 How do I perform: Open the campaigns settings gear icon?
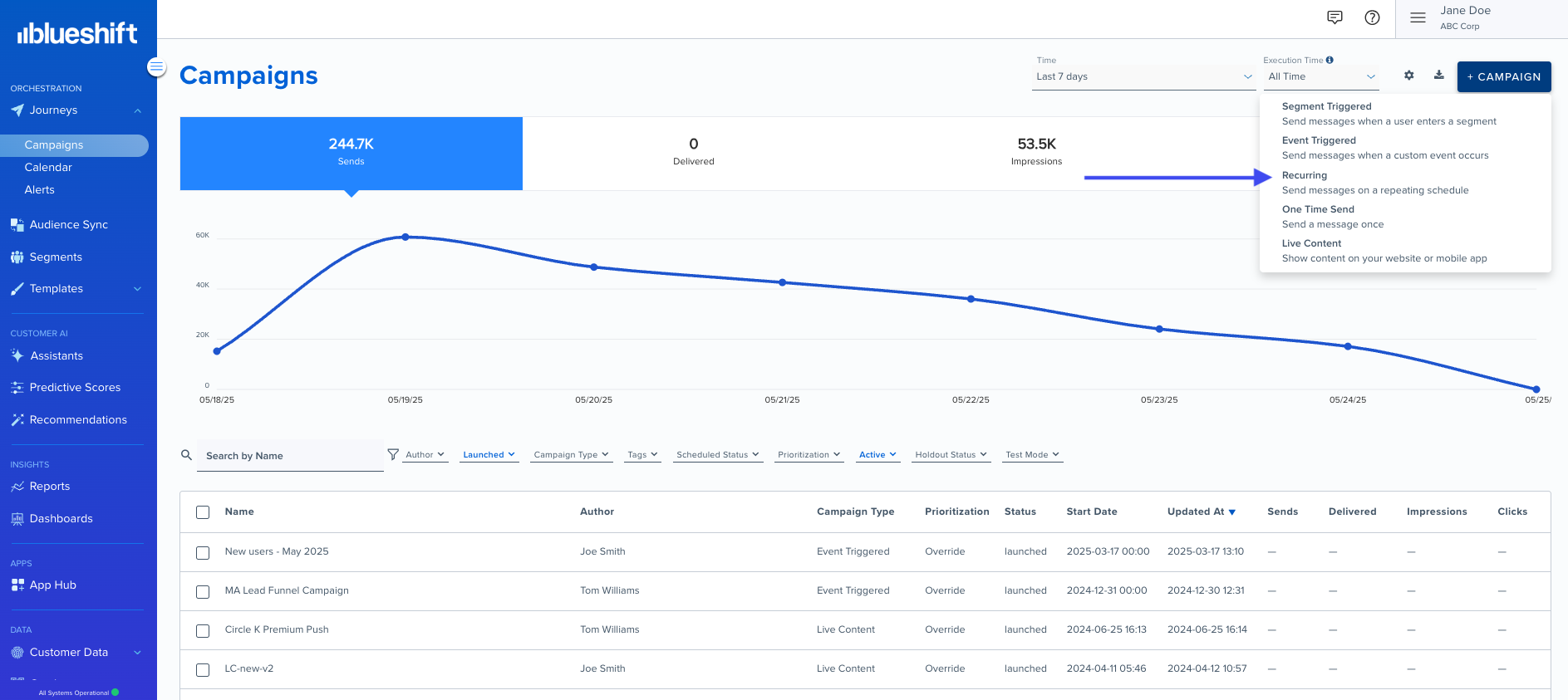[1408, 76]
